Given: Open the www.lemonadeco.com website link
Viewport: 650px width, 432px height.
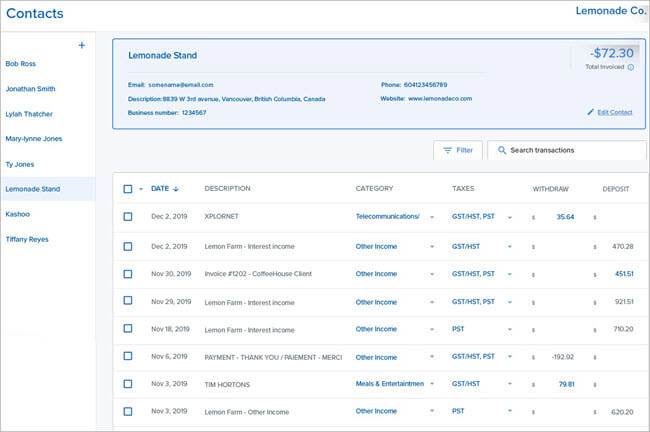Looking at the screenshot, I should pos(439,99).
